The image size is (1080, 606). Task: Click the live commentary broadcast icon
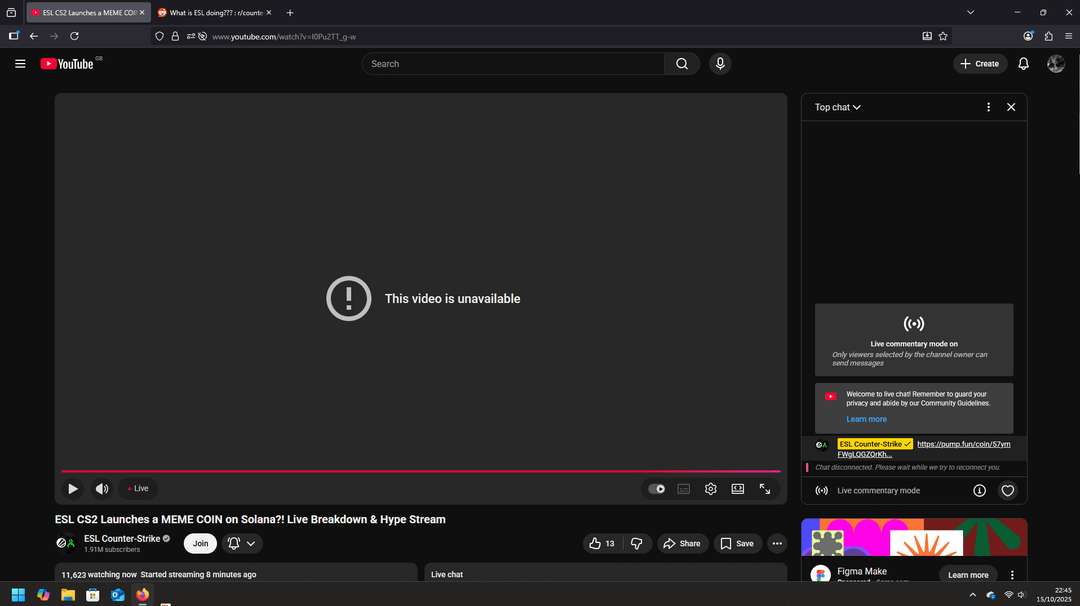pos(822,490)
